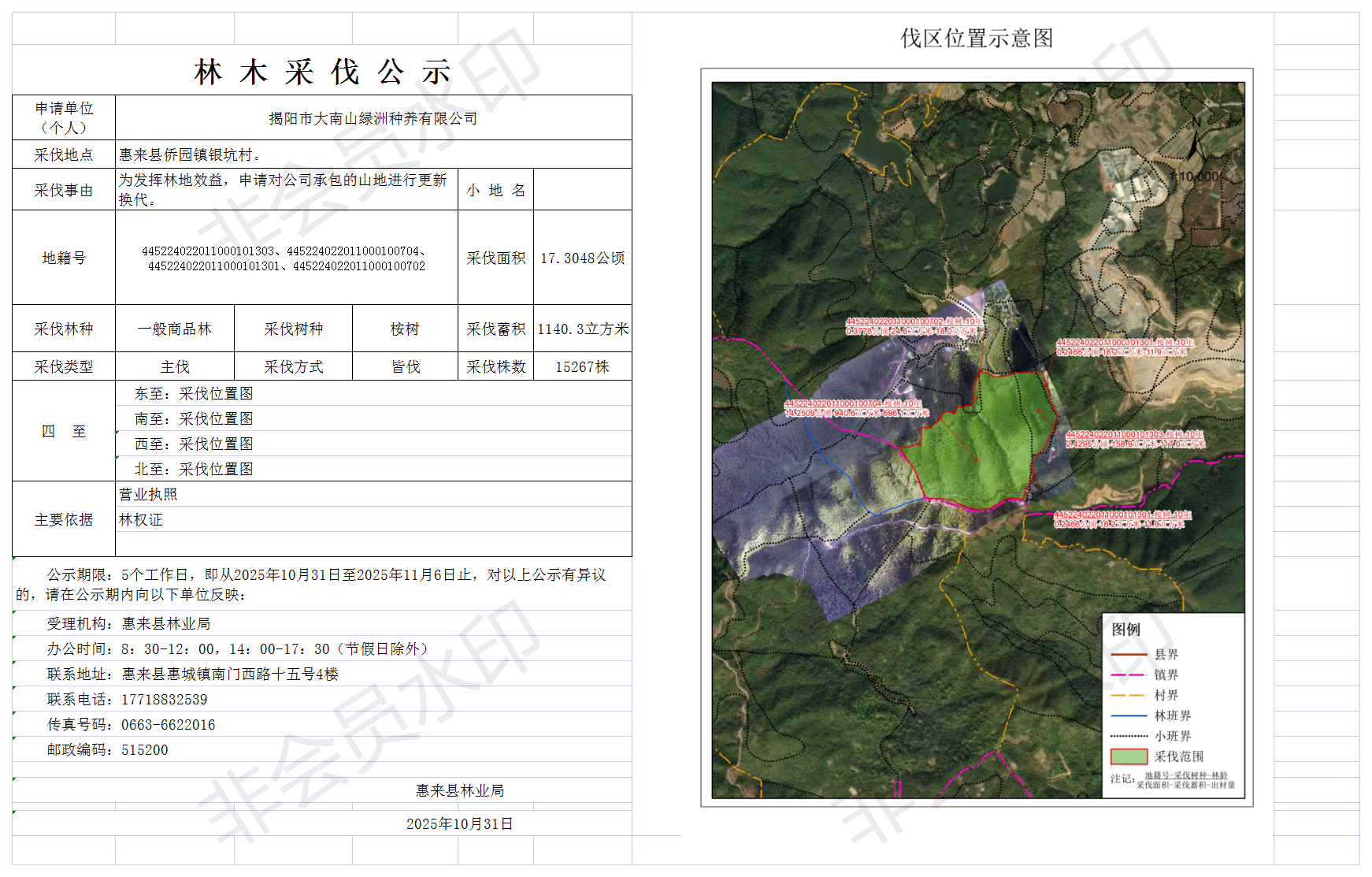Click the blue 林班界 line symbol in legend
This screenshot has height=877, width=1372.
pyautogui.click(x=1128, y=715)
